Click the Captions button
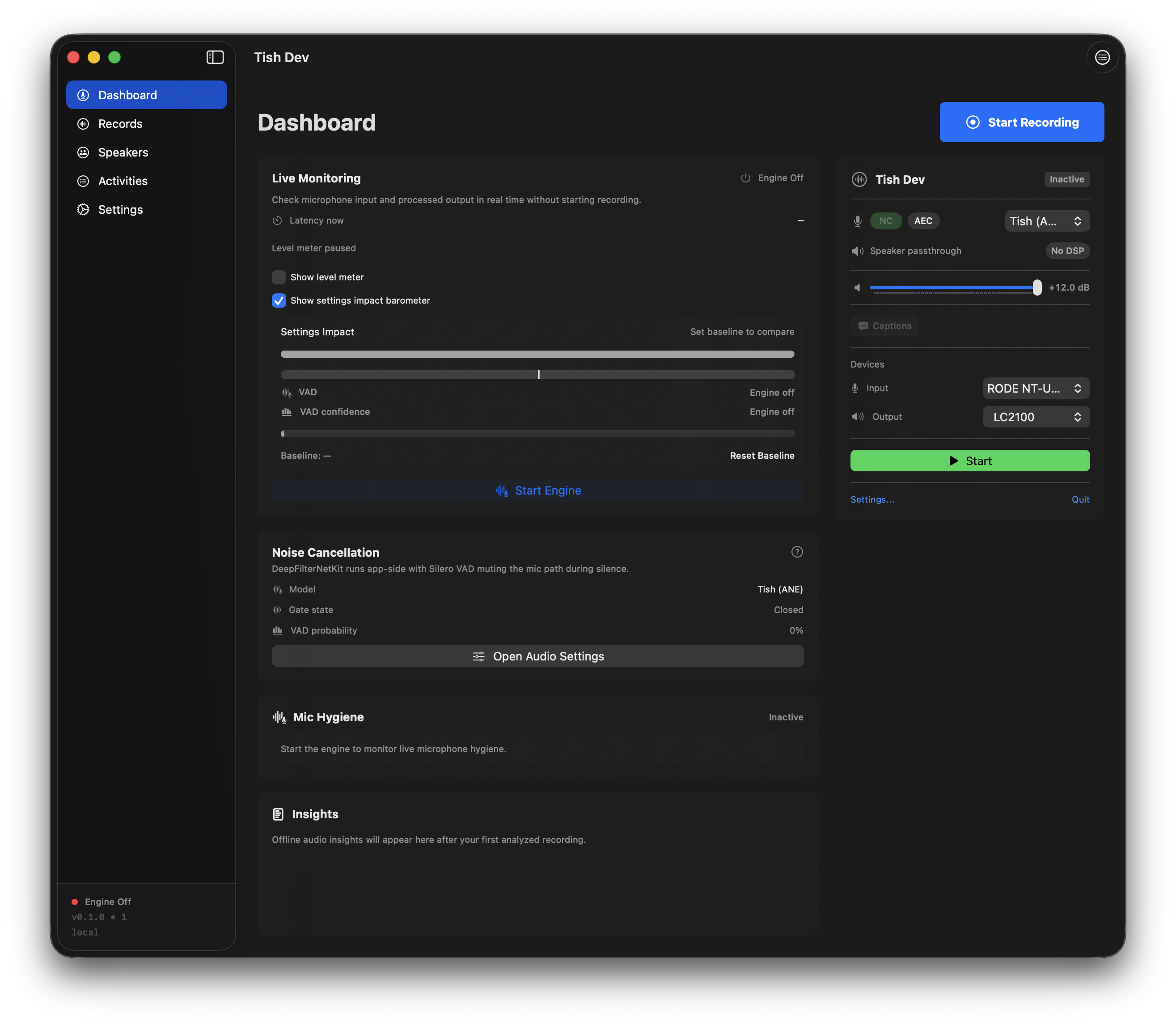The image size is (1176, 1024). click(x=884, y=326)
